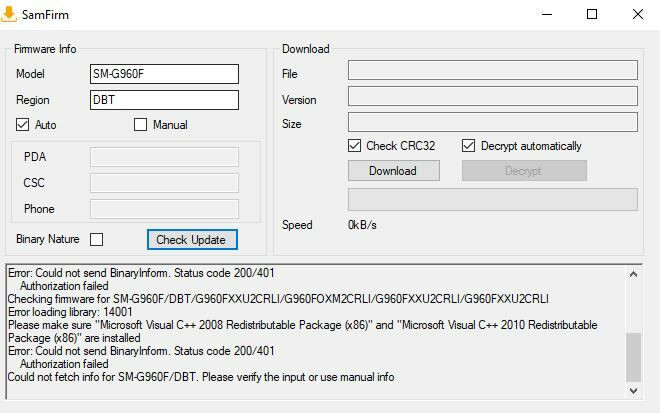Enable the Manual checkbox
660x413 pixels.
click(140, 125)
